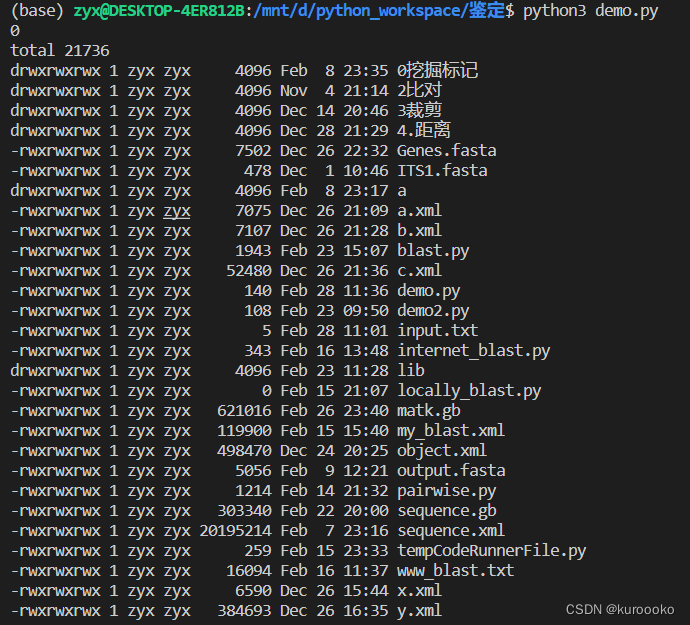Click the file name ITS1.fasta

point(442,170)
